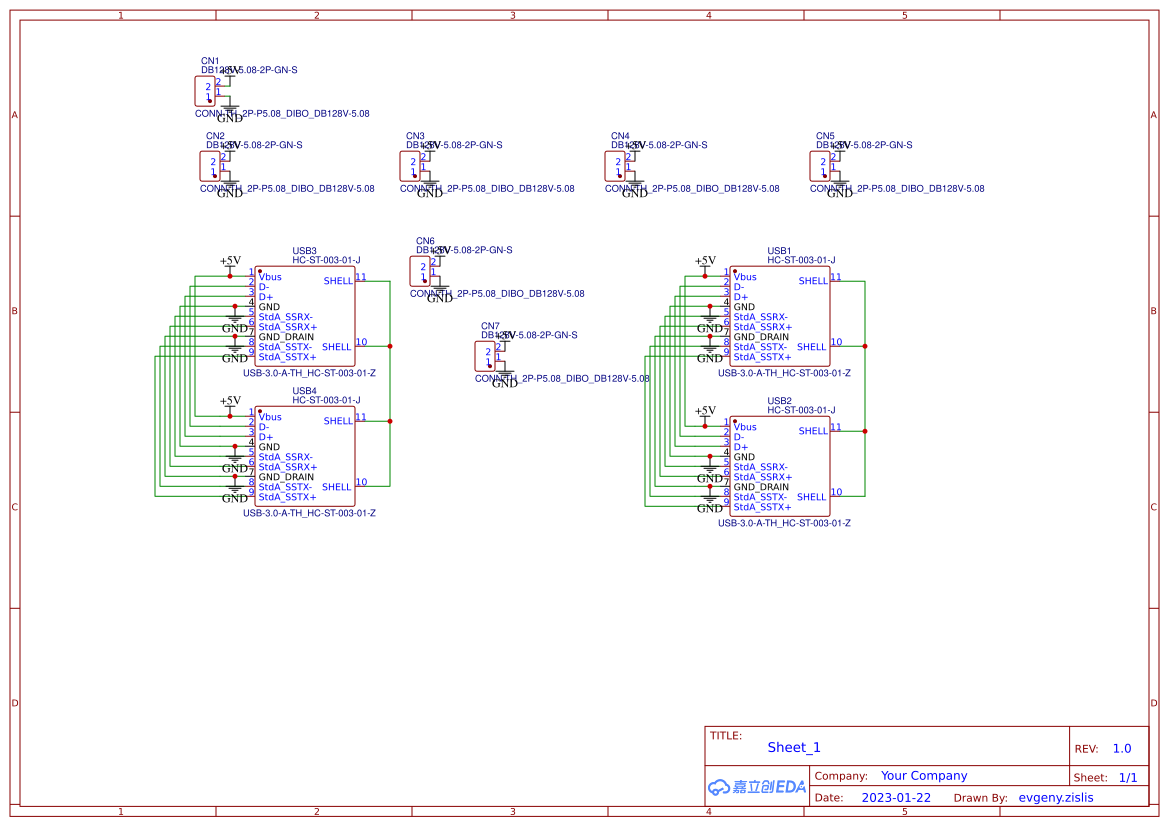Click the CONN-TH footprint text under CN1
Viewport: 1169px width, 827px height.
point(282,114)
